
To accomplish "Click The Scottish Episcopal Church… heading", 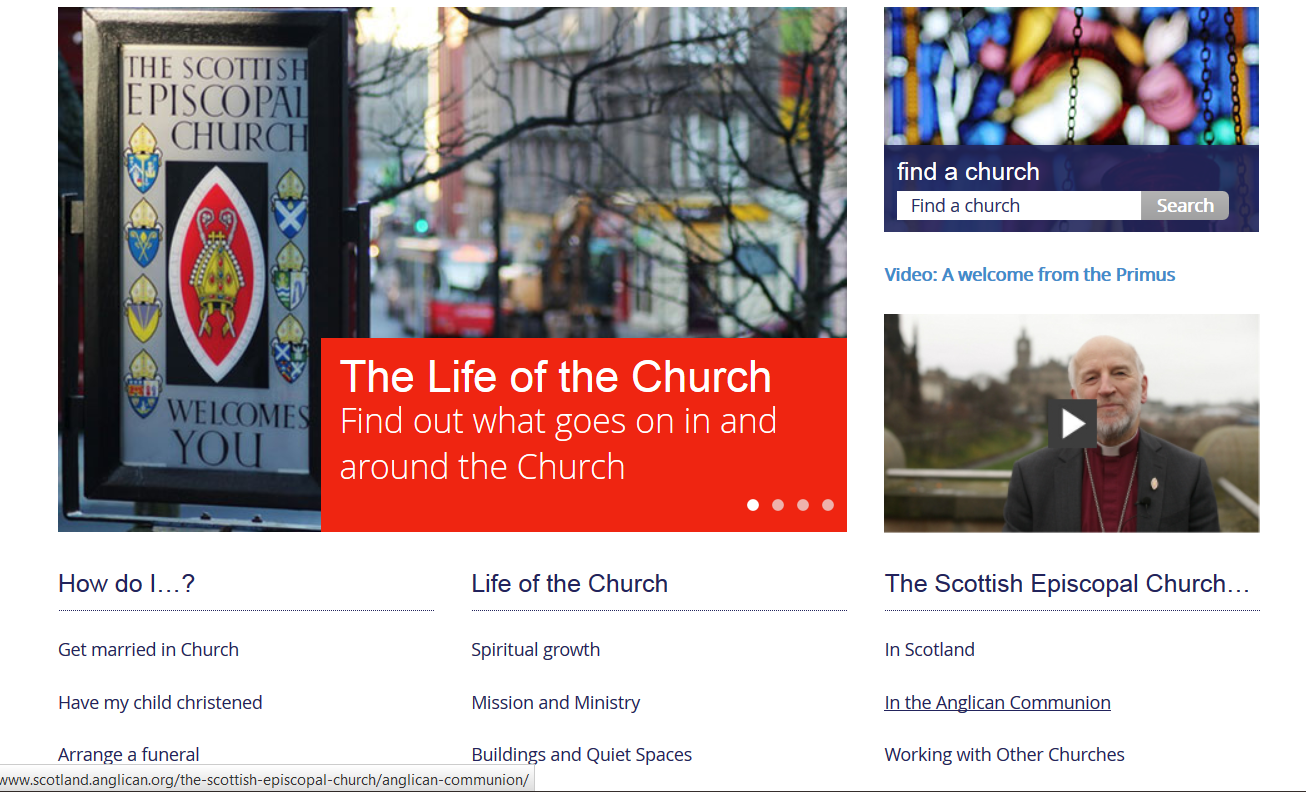I will tap(1068, 584).
